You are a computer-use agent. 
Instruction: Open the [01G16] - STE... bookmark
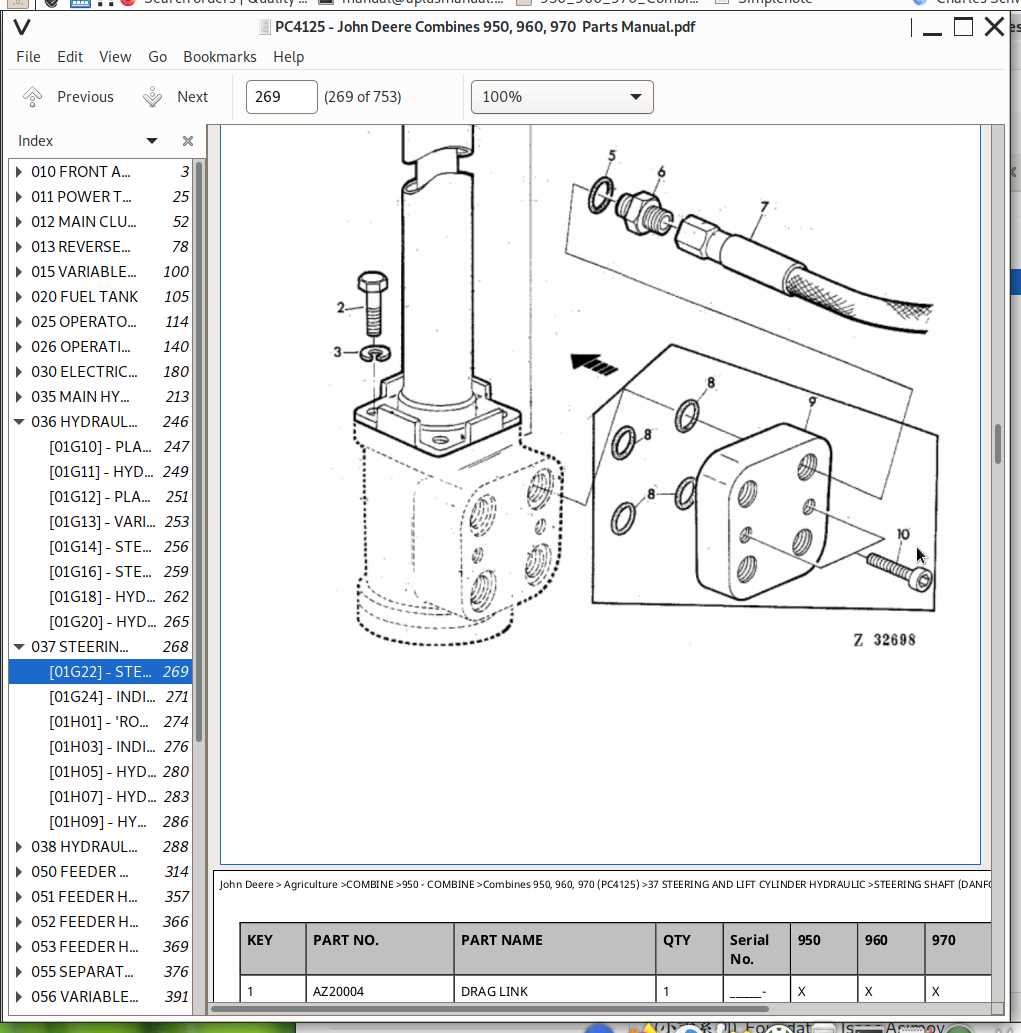[x=101, y=572]
